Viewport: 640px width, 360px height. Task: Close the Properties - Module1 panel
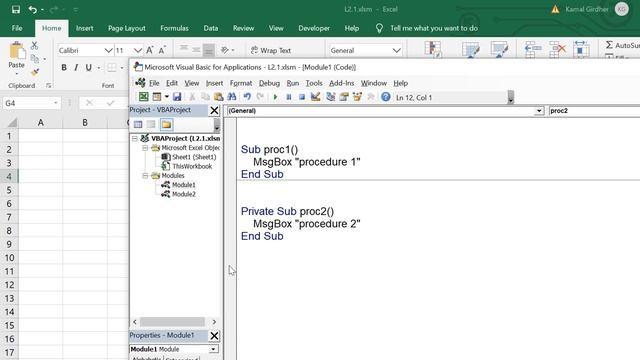click(x=214, y=336)
